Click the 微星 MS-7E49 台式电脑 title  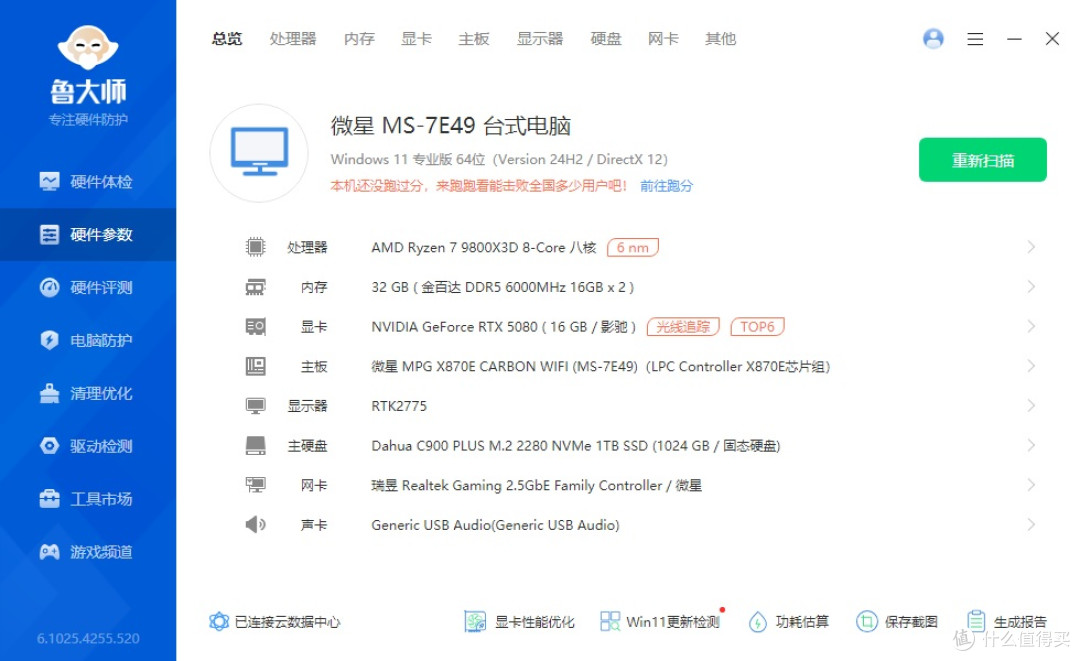[x=451, y=126]
